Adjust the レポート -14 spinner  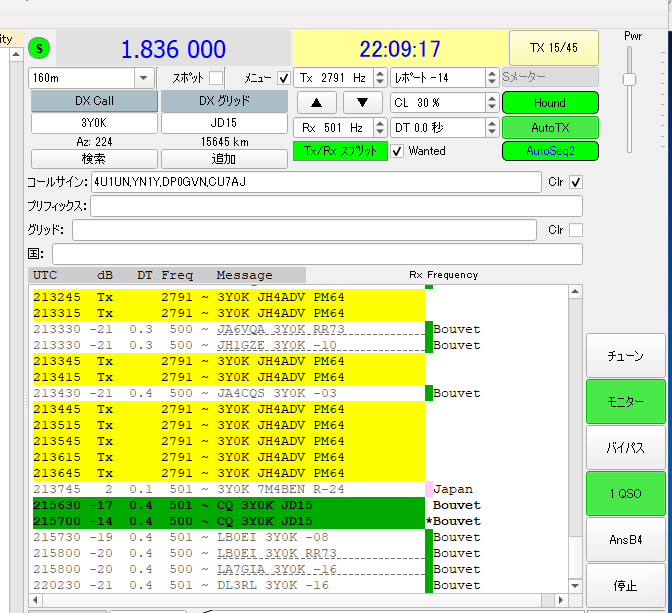pyautogui.click(x=492, y=78)
